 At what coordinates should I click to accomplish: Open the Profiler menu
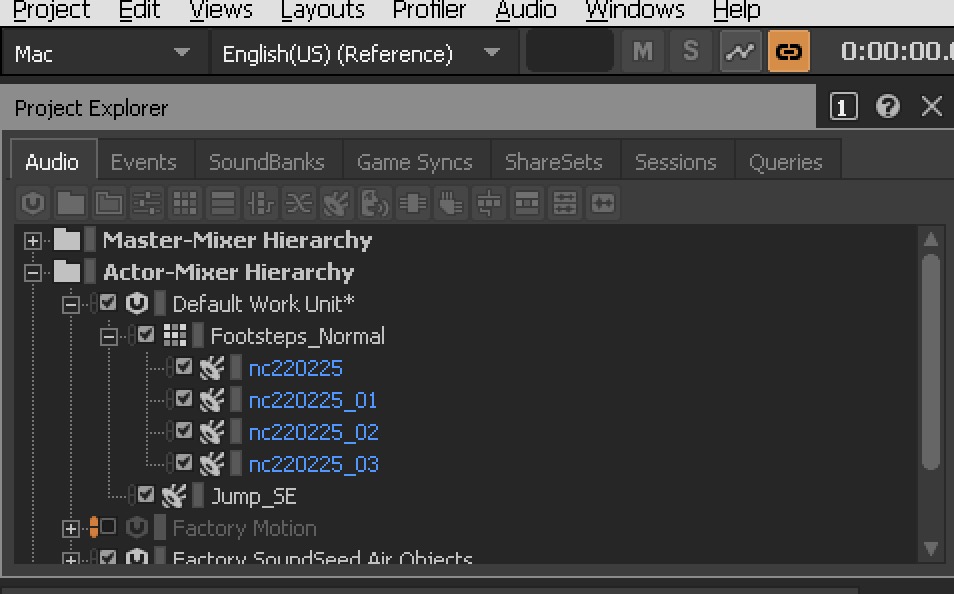[429, 10]
